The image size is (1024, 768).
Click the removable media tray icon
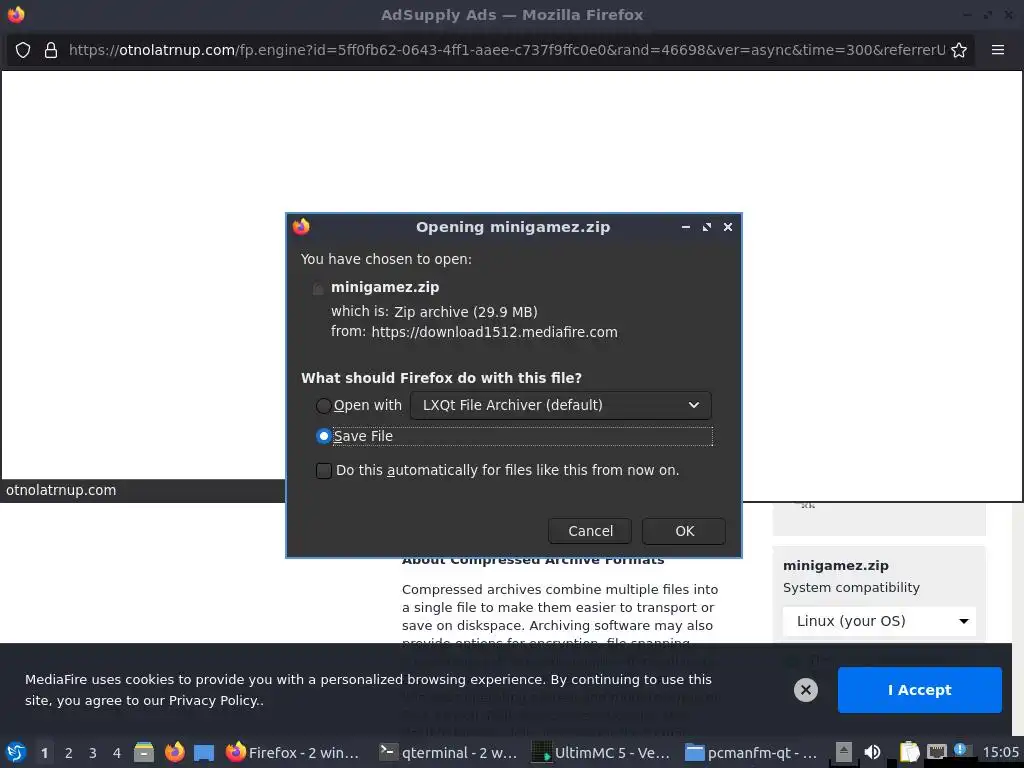[x=844, y=752]
